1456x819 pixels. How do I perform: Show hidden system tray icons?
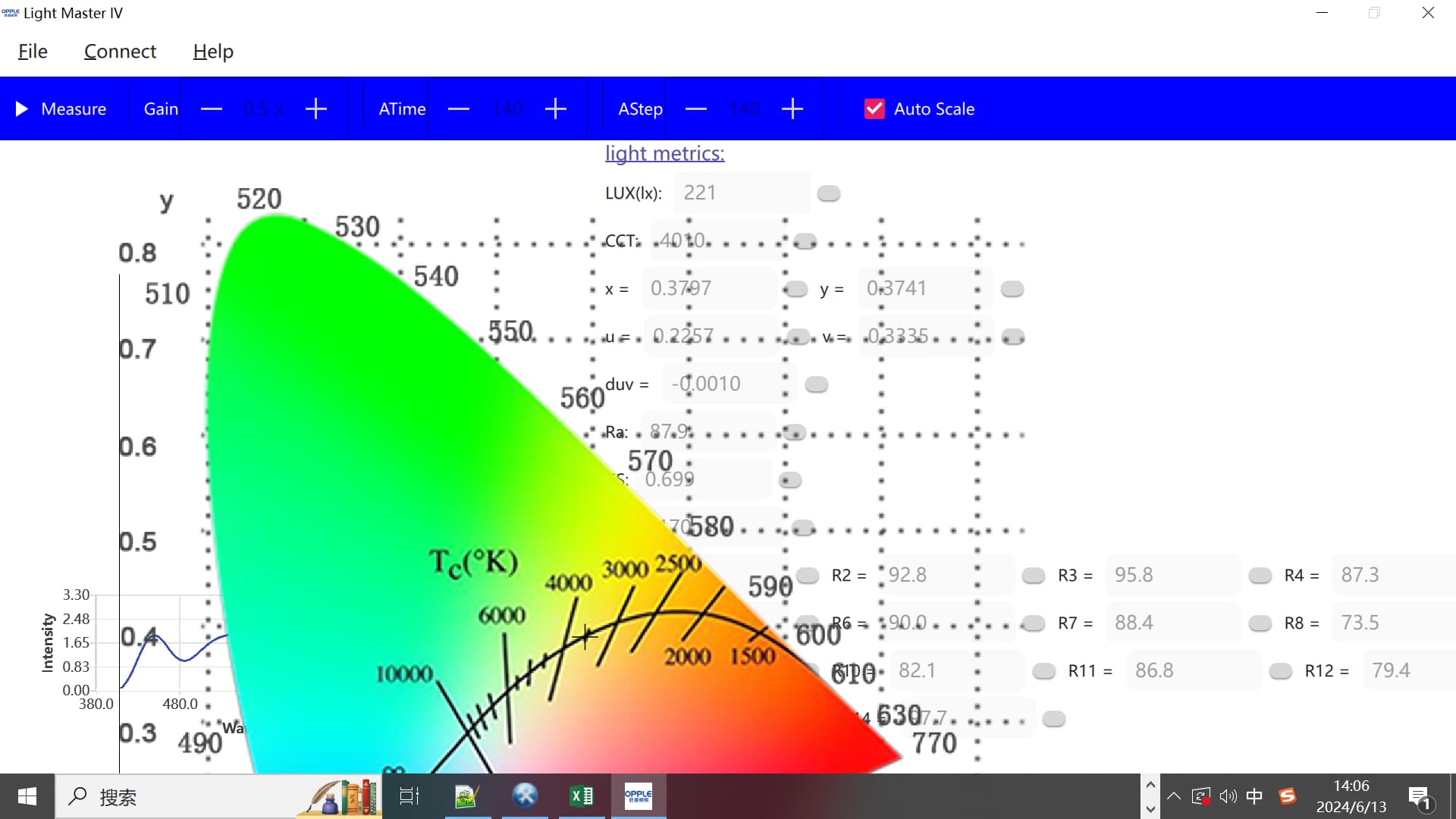tap(1173, 796)
